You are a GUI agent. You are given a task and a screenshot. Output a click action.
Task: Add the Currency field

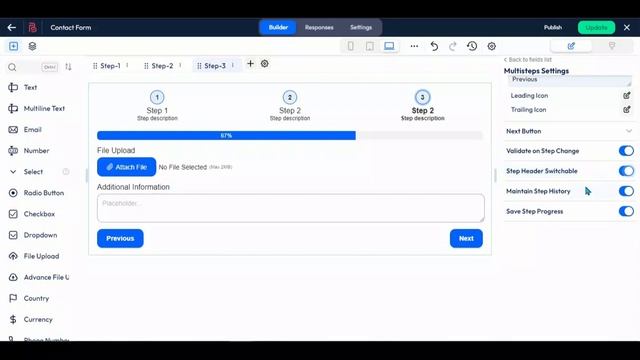click(38, 320)
